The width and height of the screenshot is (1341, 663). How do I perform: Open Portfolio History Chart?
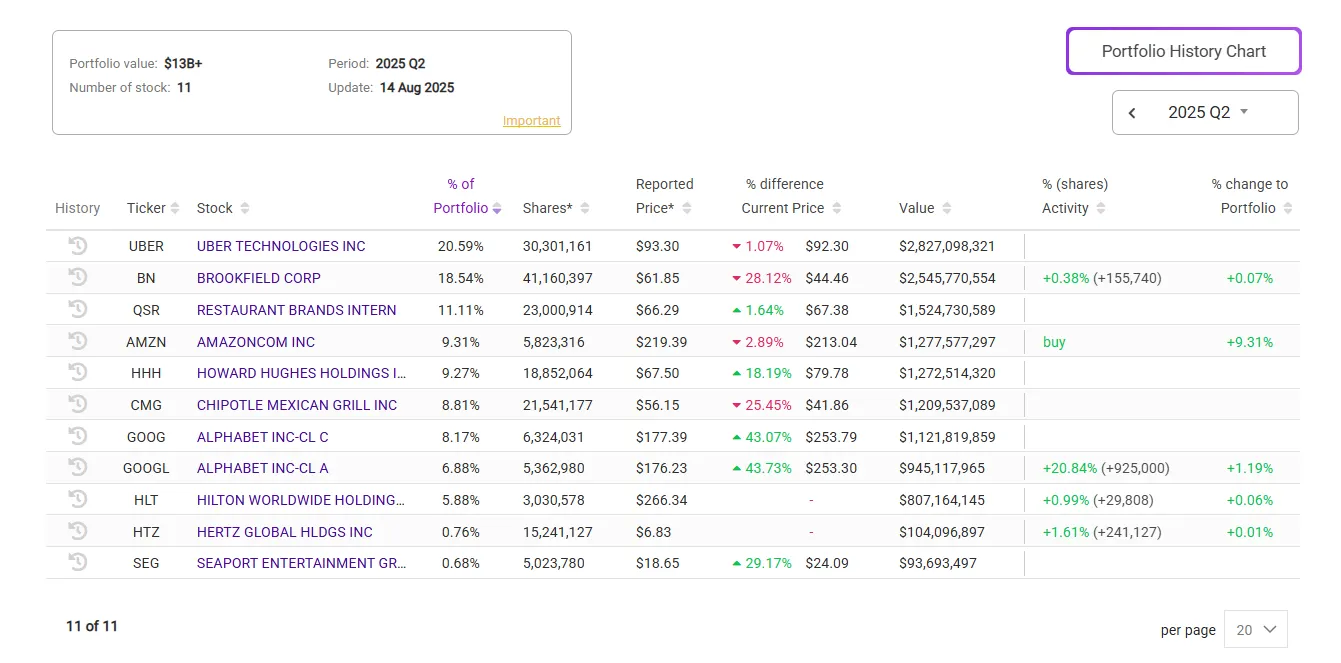click(1183, 51)
